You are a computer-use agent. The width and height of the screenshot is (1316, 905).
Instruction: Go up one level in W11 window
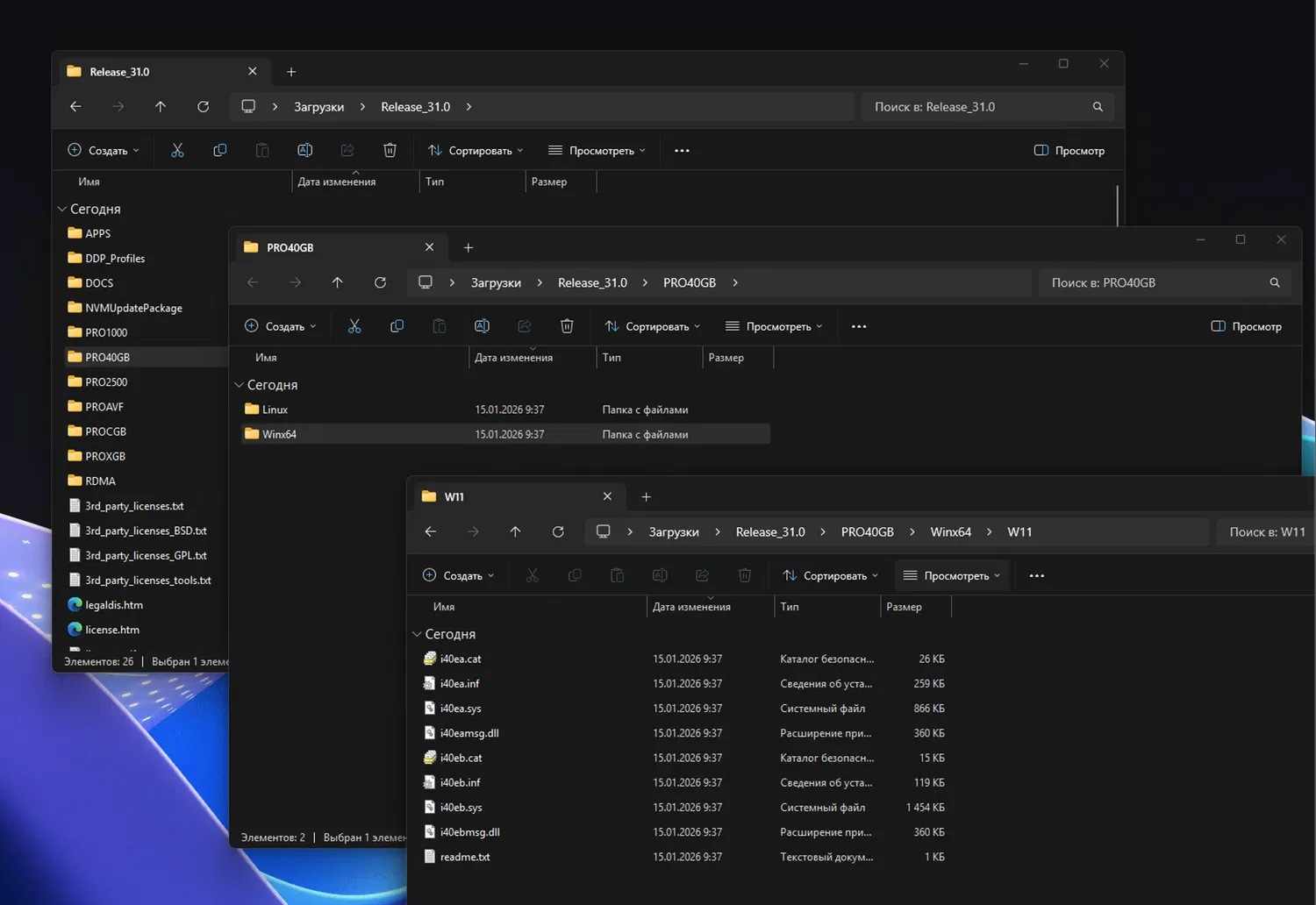click(515, 532)
